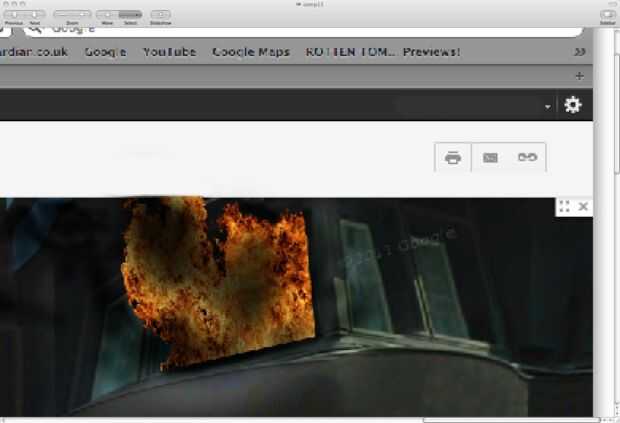
Task: Click the link chain icon
Action: 527,157
